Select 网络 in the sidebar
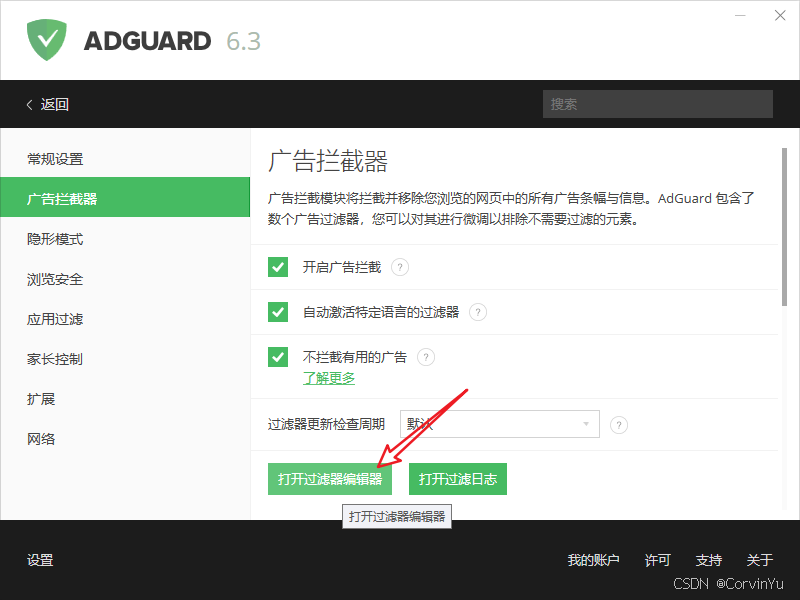 coord(125,439)
